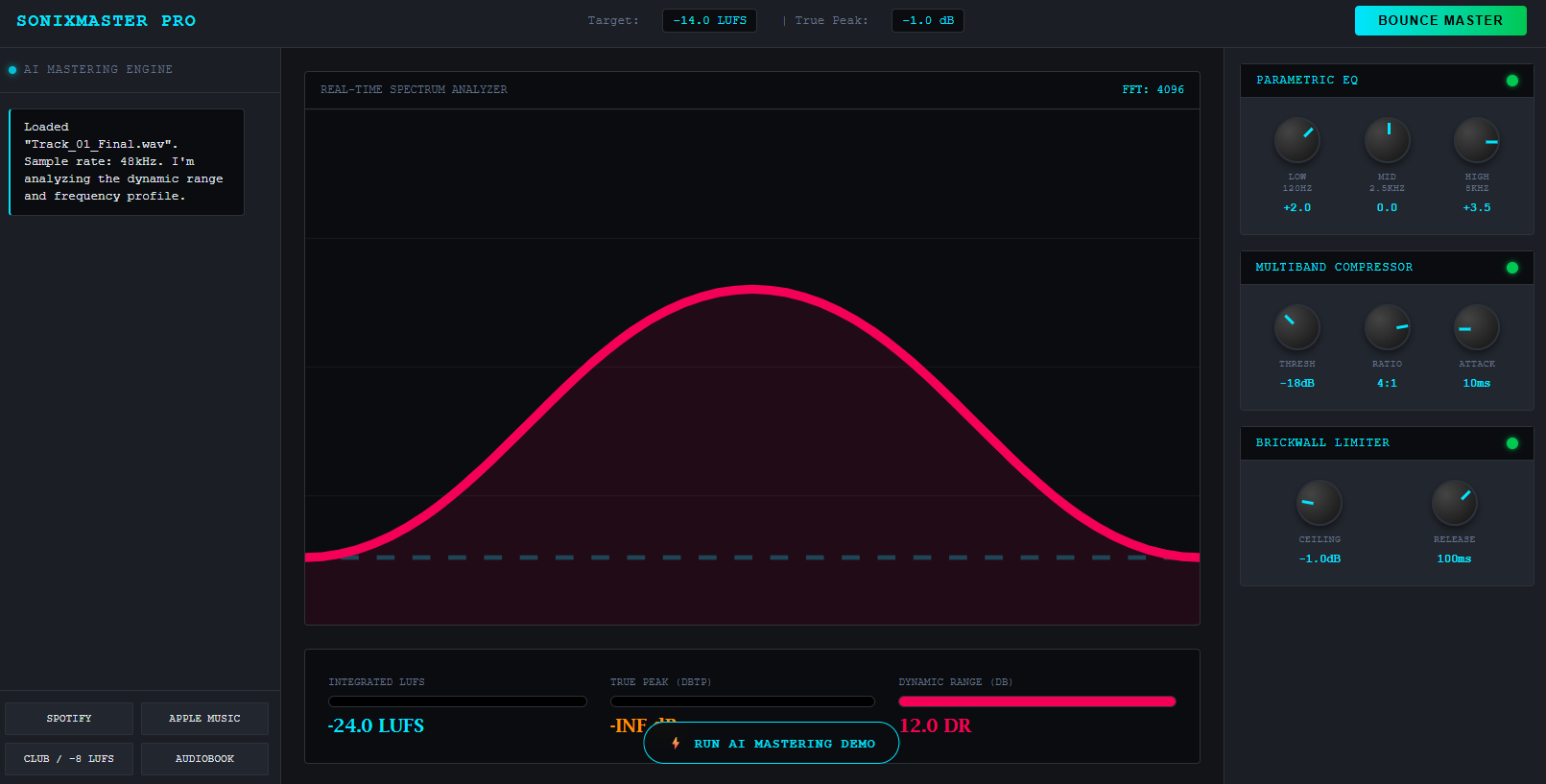Click the -18dB threshold value

pyautogui.click(x=1296, y=383)
